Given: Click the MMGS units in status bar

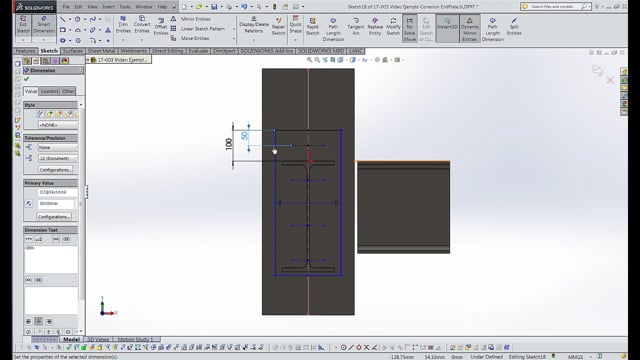Looking at the screenshot, I should pos(576,357).
